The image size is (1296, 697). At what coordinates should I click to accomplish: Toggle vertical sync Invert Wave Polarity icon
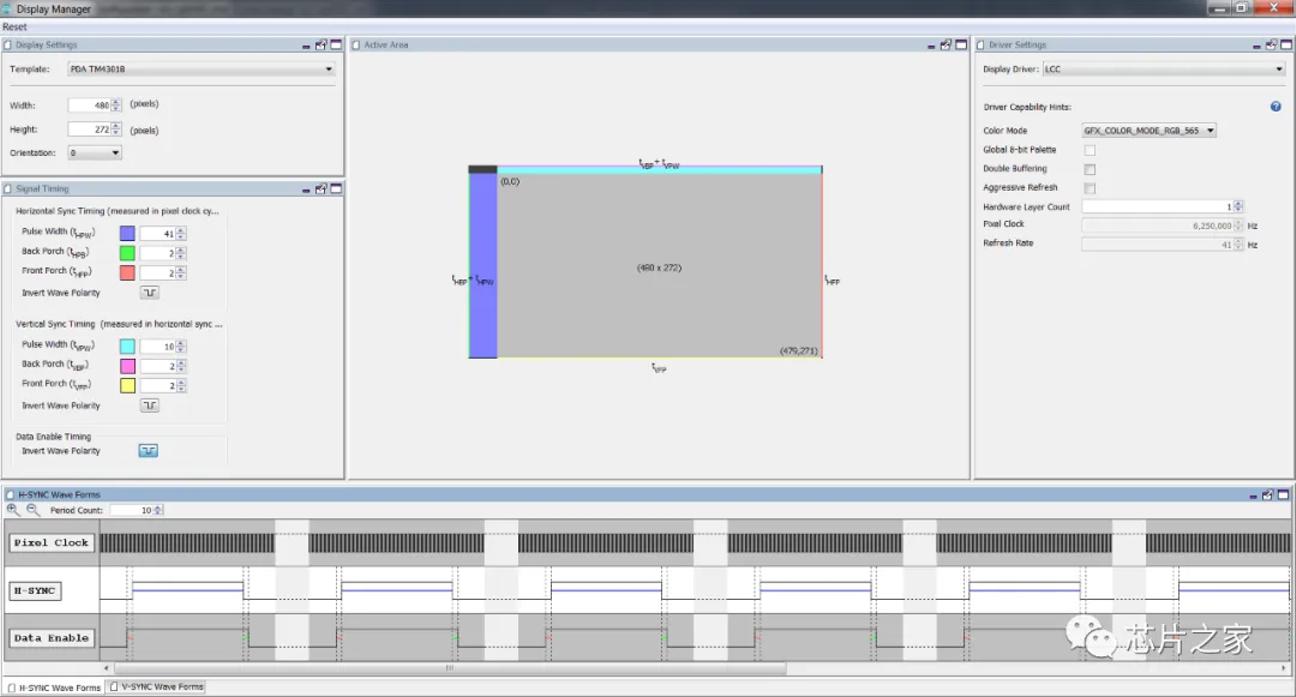149,405
